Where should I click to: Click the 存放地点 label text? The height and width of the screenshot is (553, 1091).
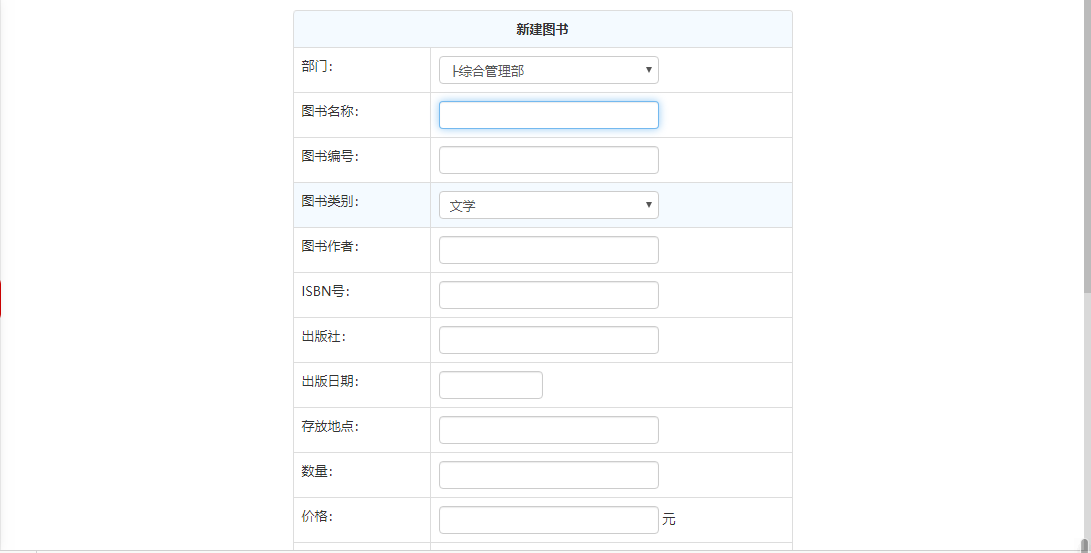(x=330, y=426)
